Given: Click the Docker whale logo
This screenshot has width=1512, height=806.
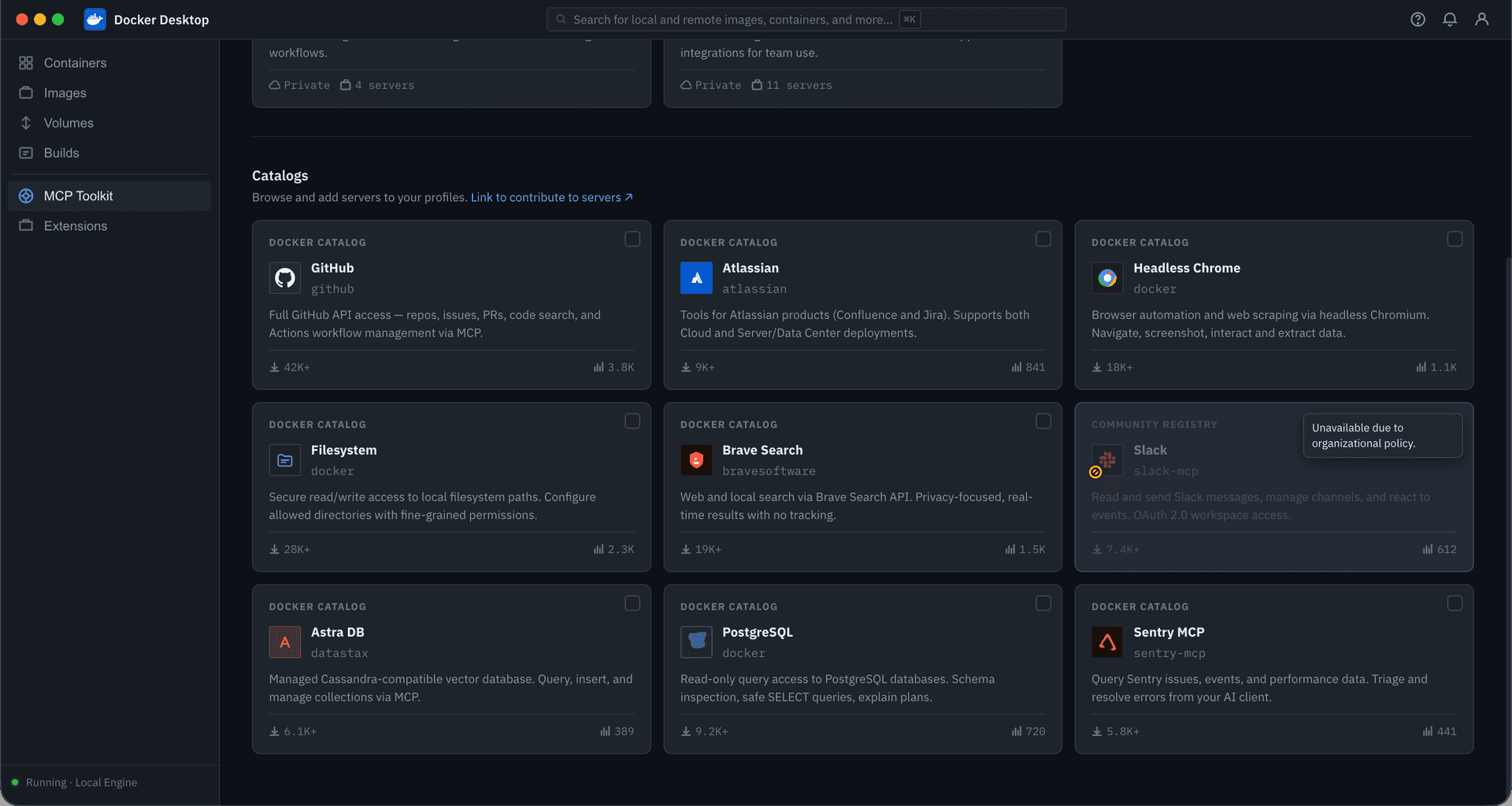Looking at the screenshot, I should pos(95,20).
